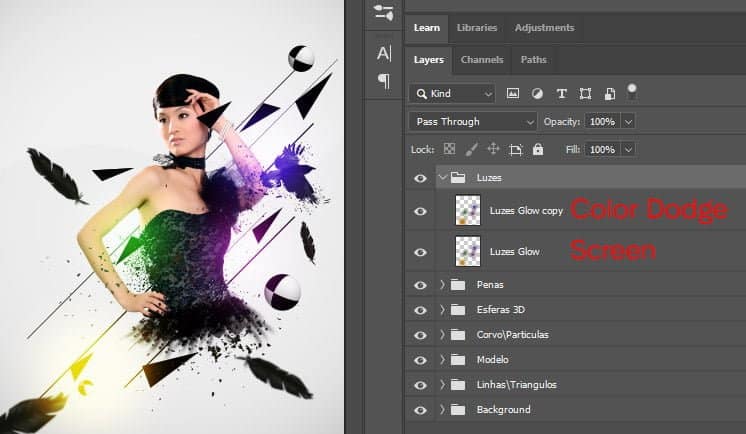Viewport: 746px width, 434px height.
Task: Open the Paragraph panel icon
Action: [x=384, y=81]
